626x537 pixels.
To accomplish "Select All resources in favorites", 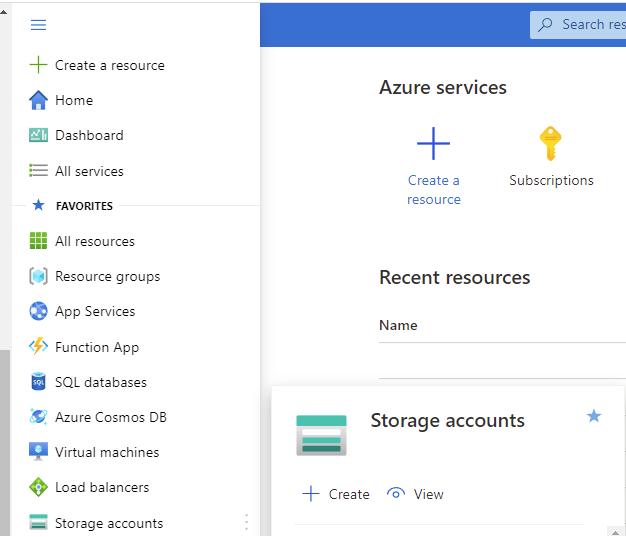I will [95, 241].
